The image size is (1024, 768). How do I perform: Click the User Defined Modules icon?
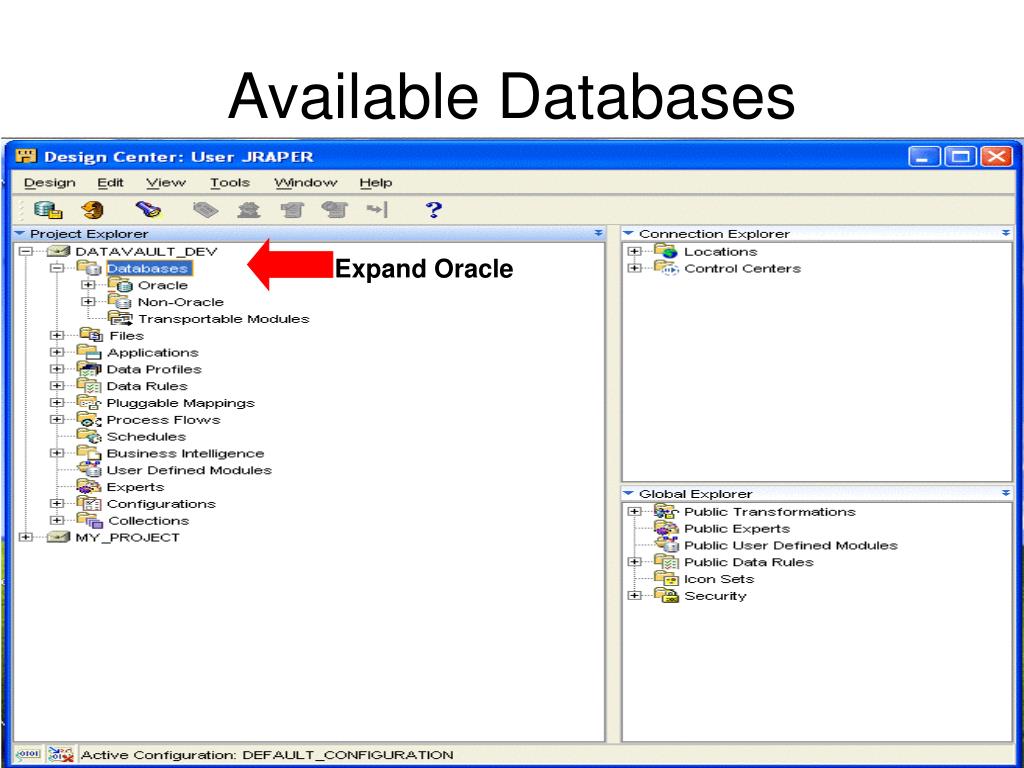89,470
